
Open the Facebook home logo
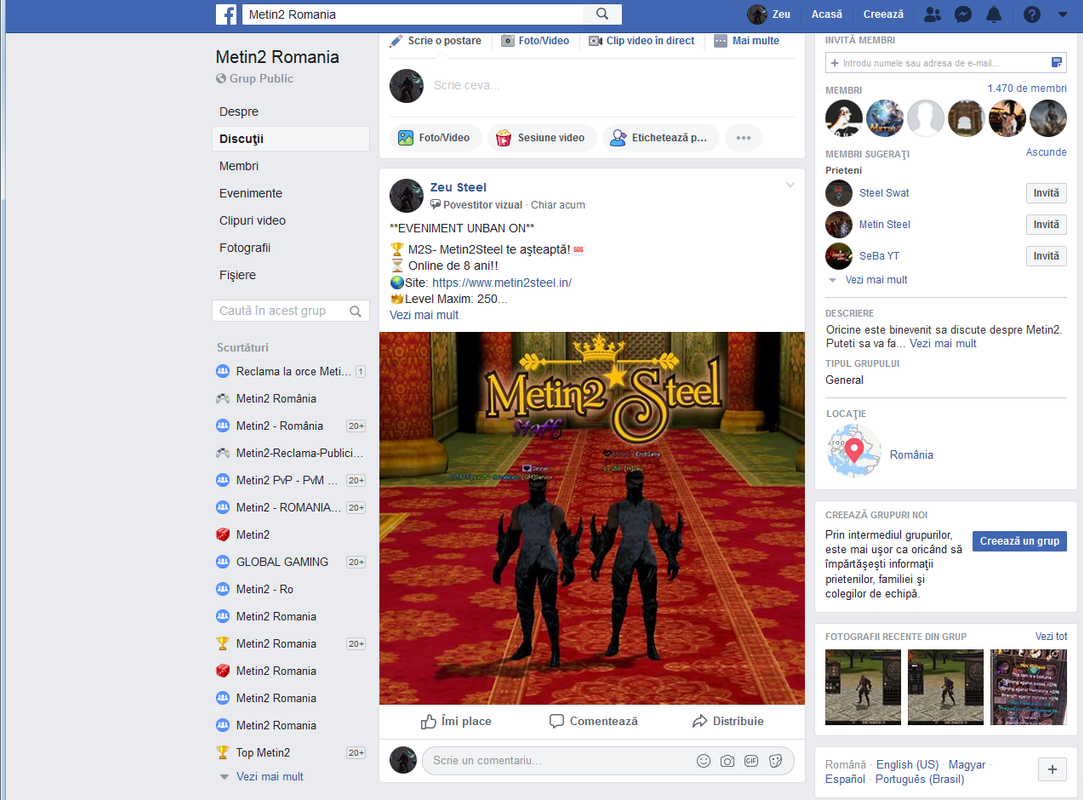(x=226, y=15)
